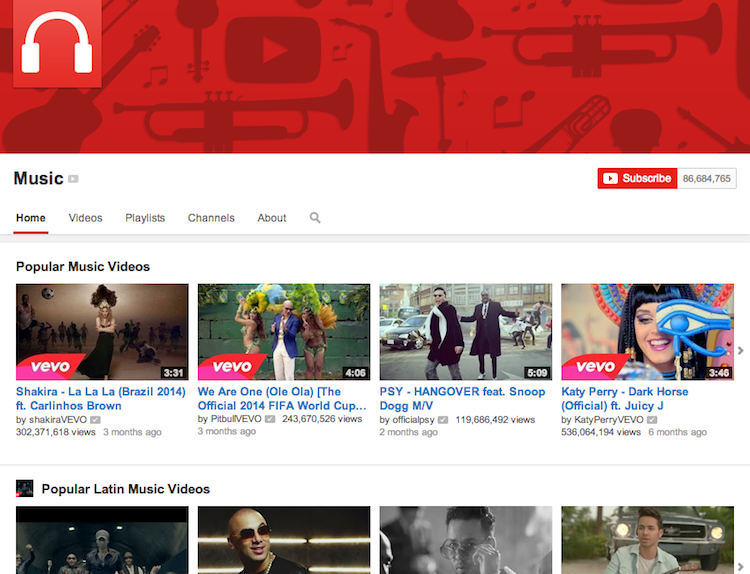Image resolution: width=750 pixels, height=574 pixels.
Task: Open Latin thumbnail of bald man in sunglasses
Action: [284, 540]
